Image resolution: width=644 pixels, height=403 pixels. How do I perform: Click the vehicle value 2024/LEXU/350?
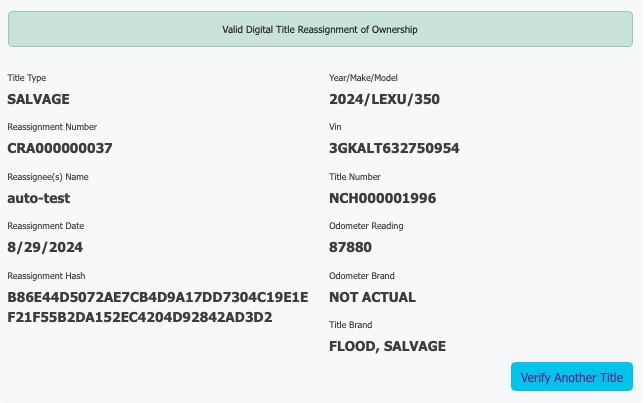pyautogui.click(x=384, y=99)
